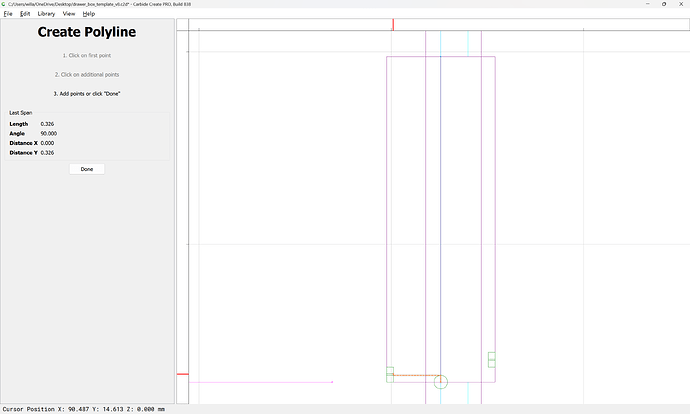
Task: Click the Angle value 90.000
Action: [48, 133]
